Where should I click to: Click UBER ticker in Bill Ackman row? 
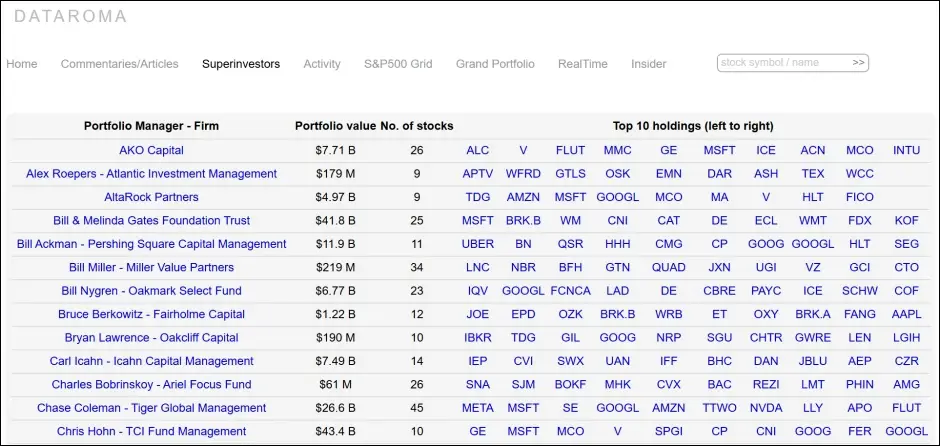(478, 244)
